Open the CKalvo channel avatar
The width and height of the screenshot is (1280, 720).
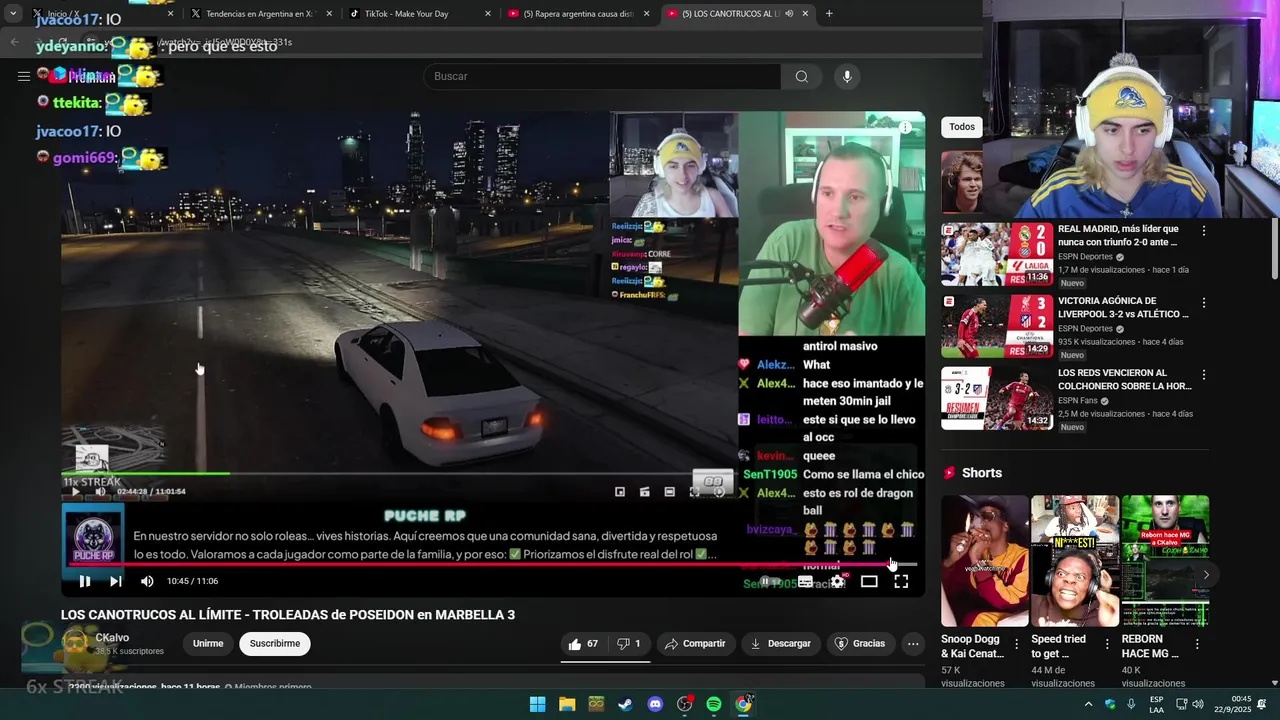[75, 643]
